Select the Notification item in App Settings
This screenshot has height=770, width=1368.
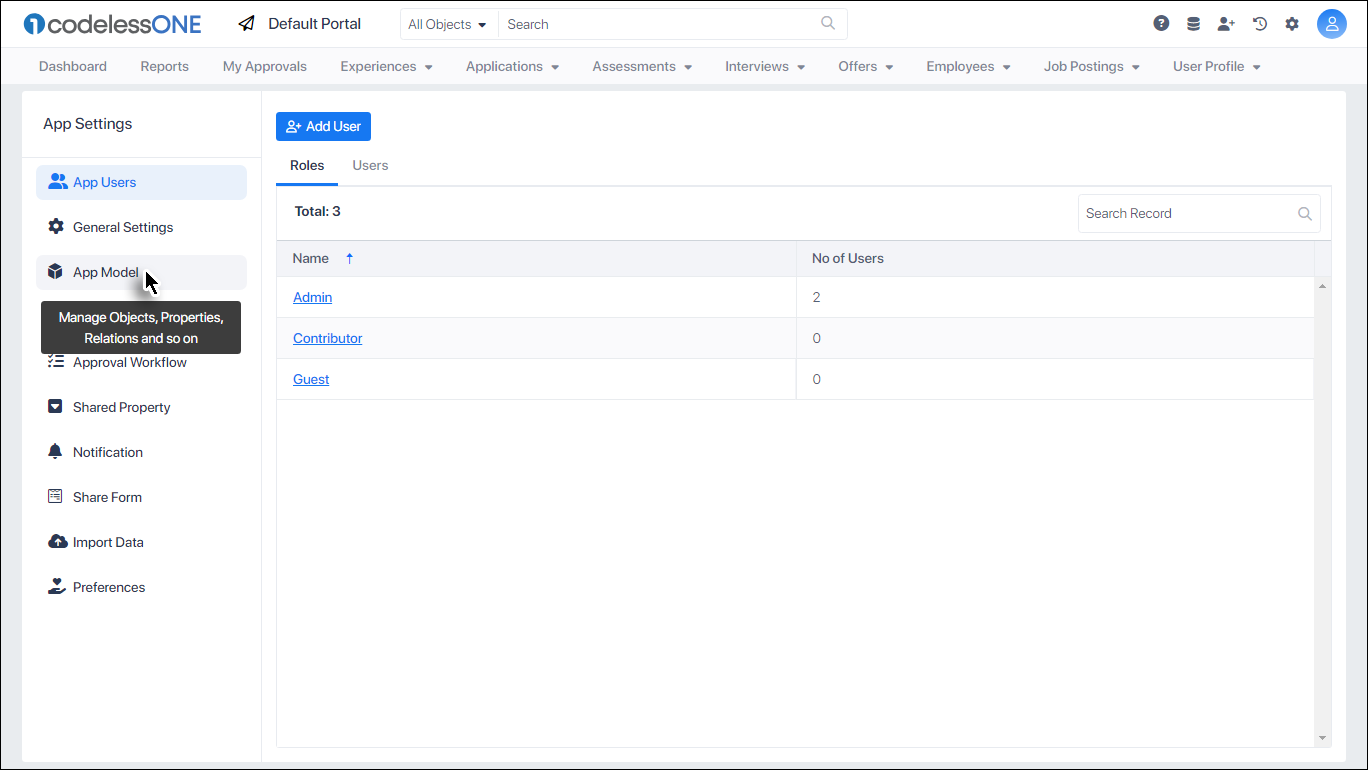click(105, 451)
